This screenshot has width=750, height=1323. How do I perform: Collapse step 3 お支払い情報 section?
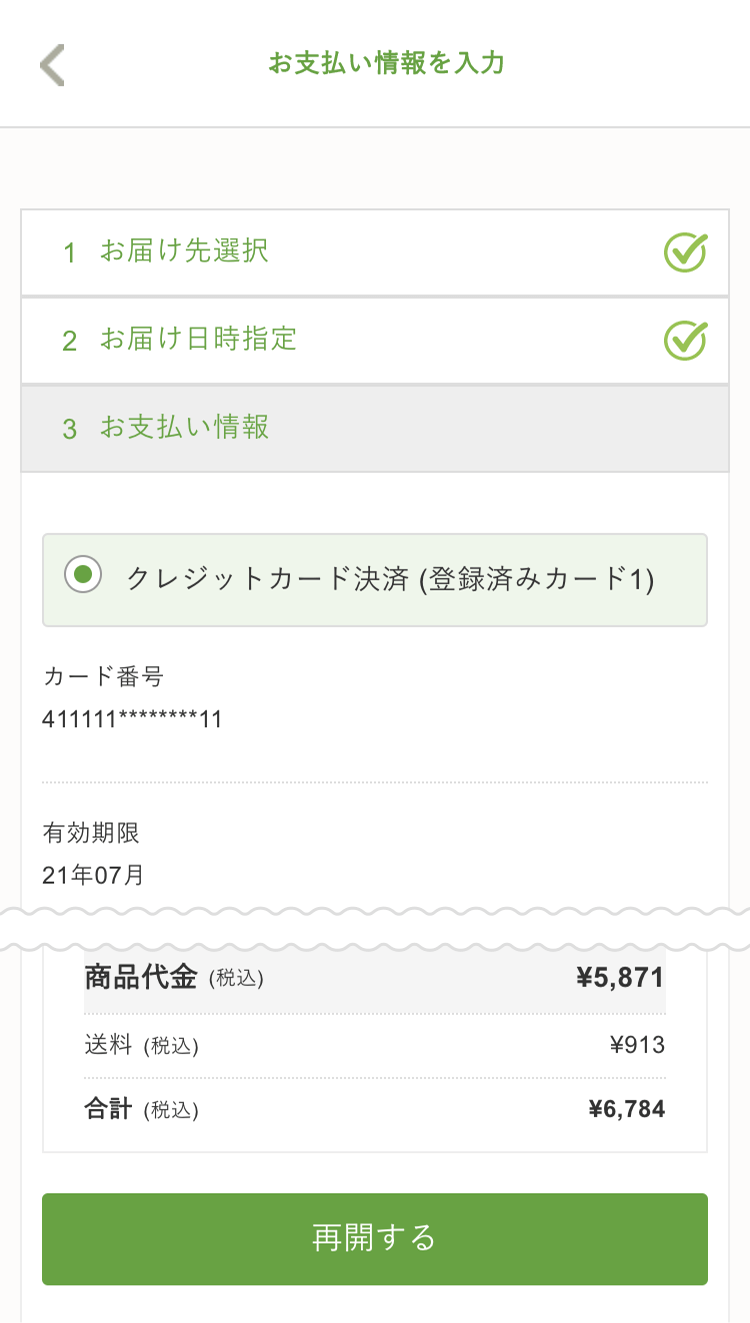tap(375, 428)
